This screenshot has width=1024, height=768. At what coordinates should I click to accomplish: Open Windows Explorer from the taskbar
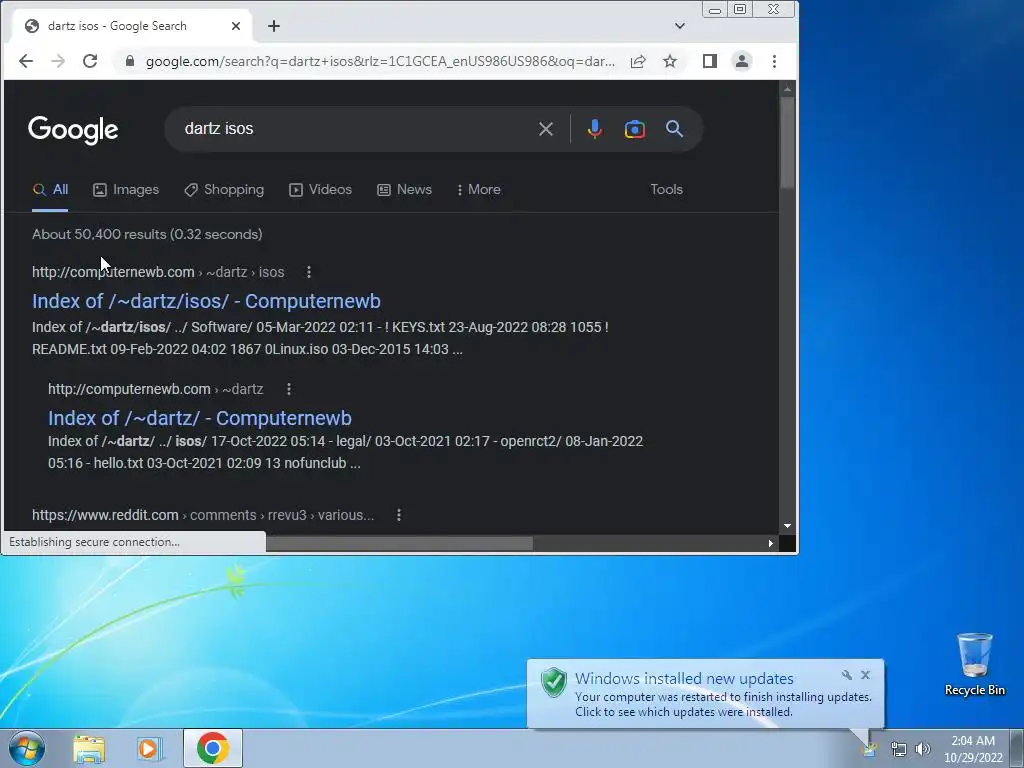pyautogui.click(x=89, y=748)
